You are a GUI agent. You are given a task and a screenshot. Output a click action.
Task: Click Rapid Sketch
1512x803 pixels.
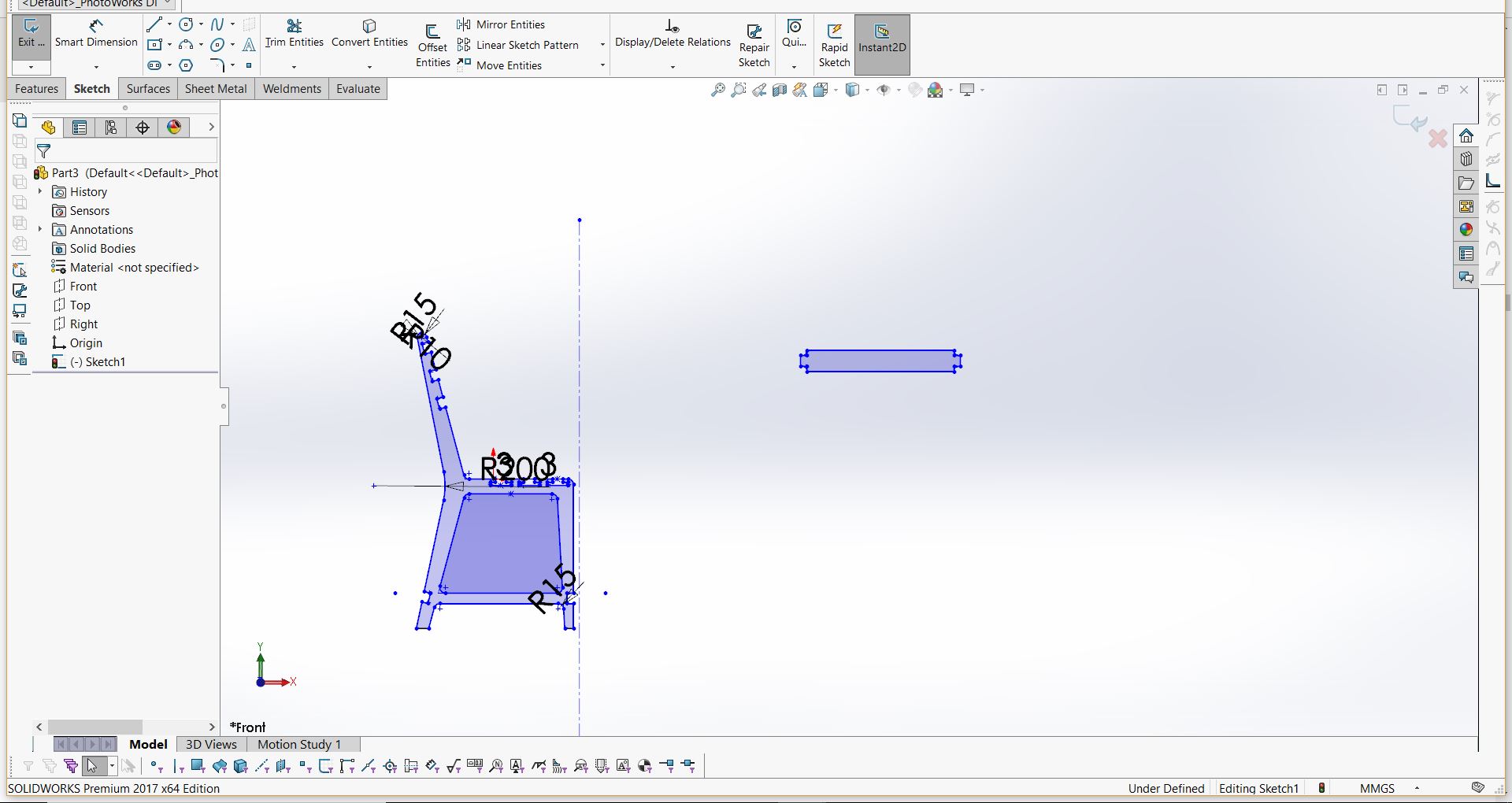[x=834, y=46]
